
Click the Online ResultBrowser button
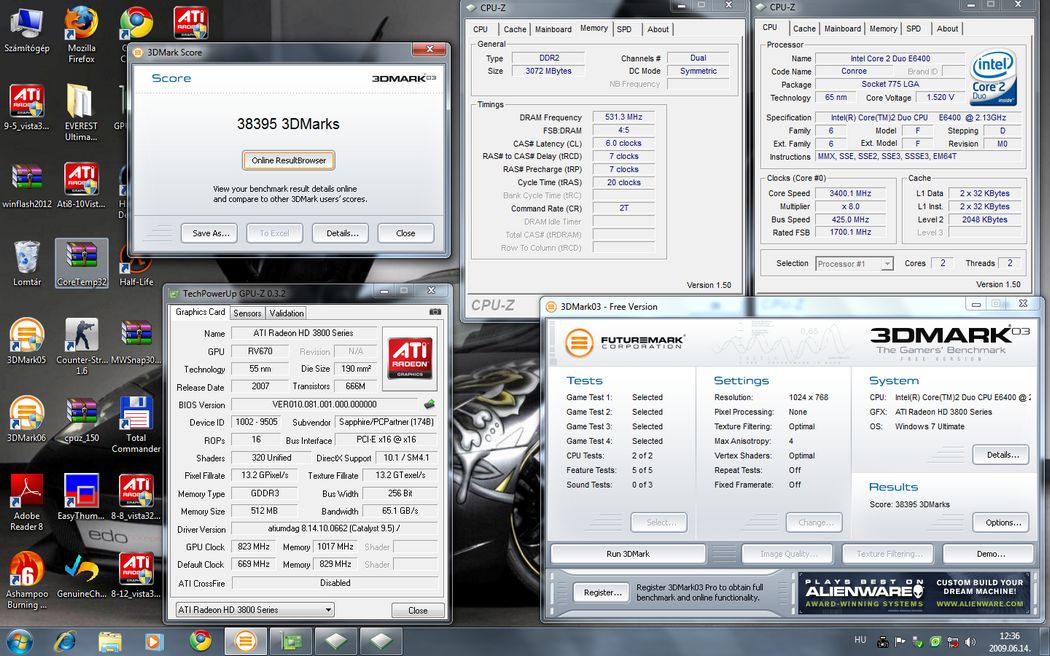click(x=289, y=161)
